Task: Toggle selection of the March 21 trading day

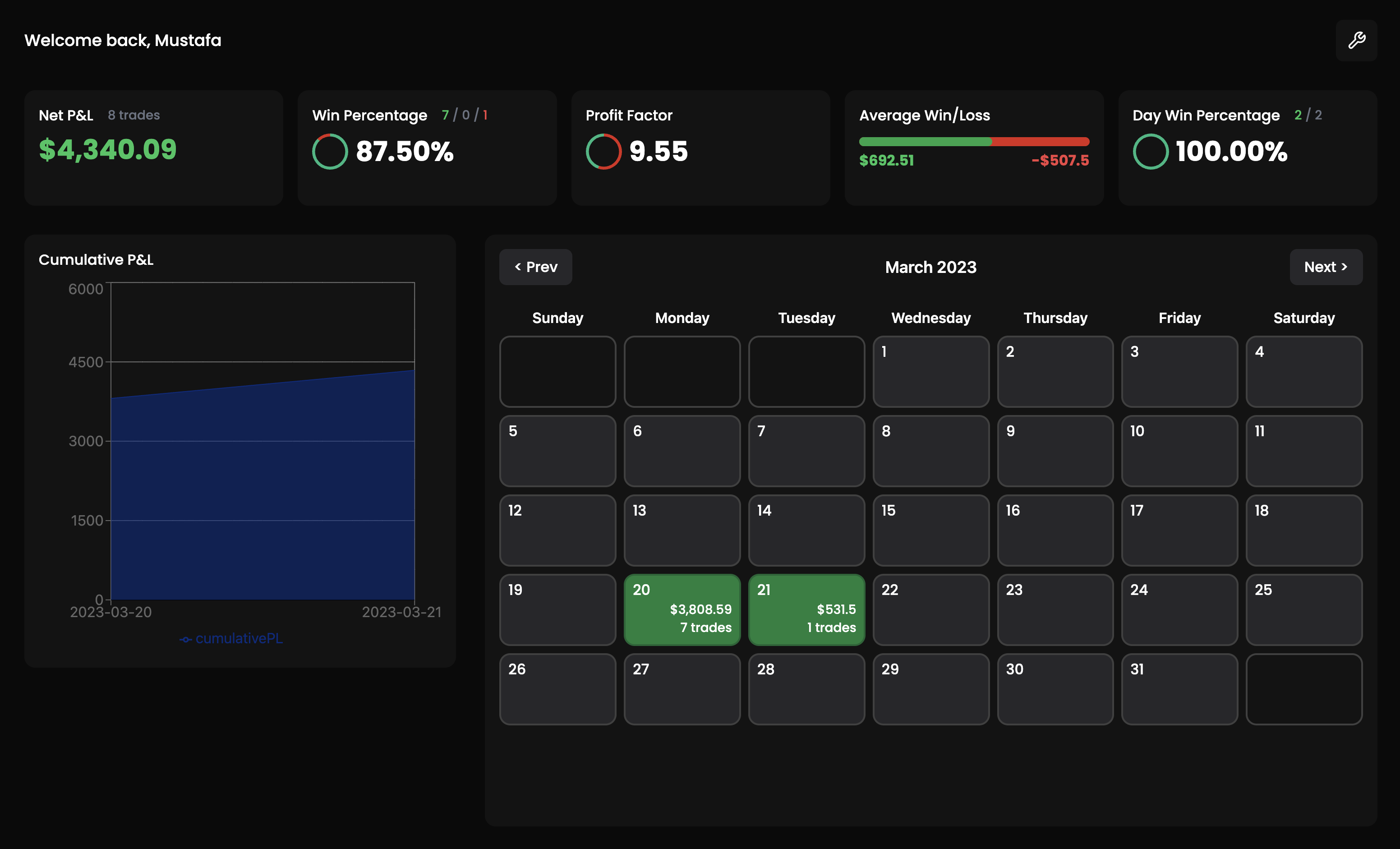Action: (x=806, y=610)
